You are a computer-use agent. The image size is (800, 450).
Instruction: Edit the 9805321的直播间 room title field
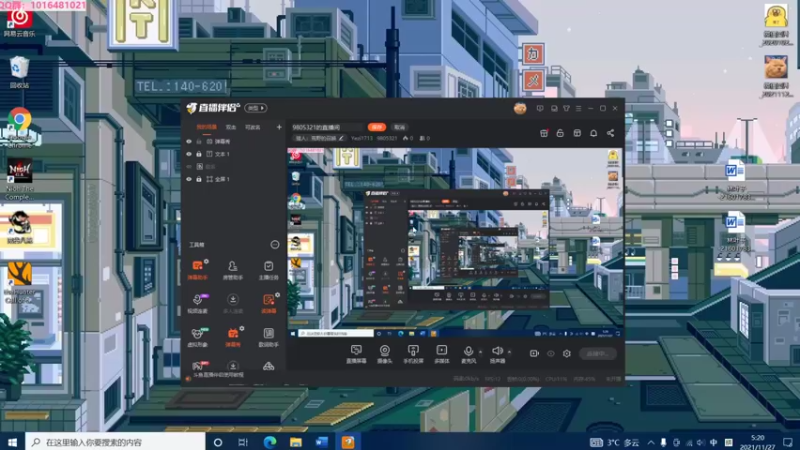coord(328,127)
